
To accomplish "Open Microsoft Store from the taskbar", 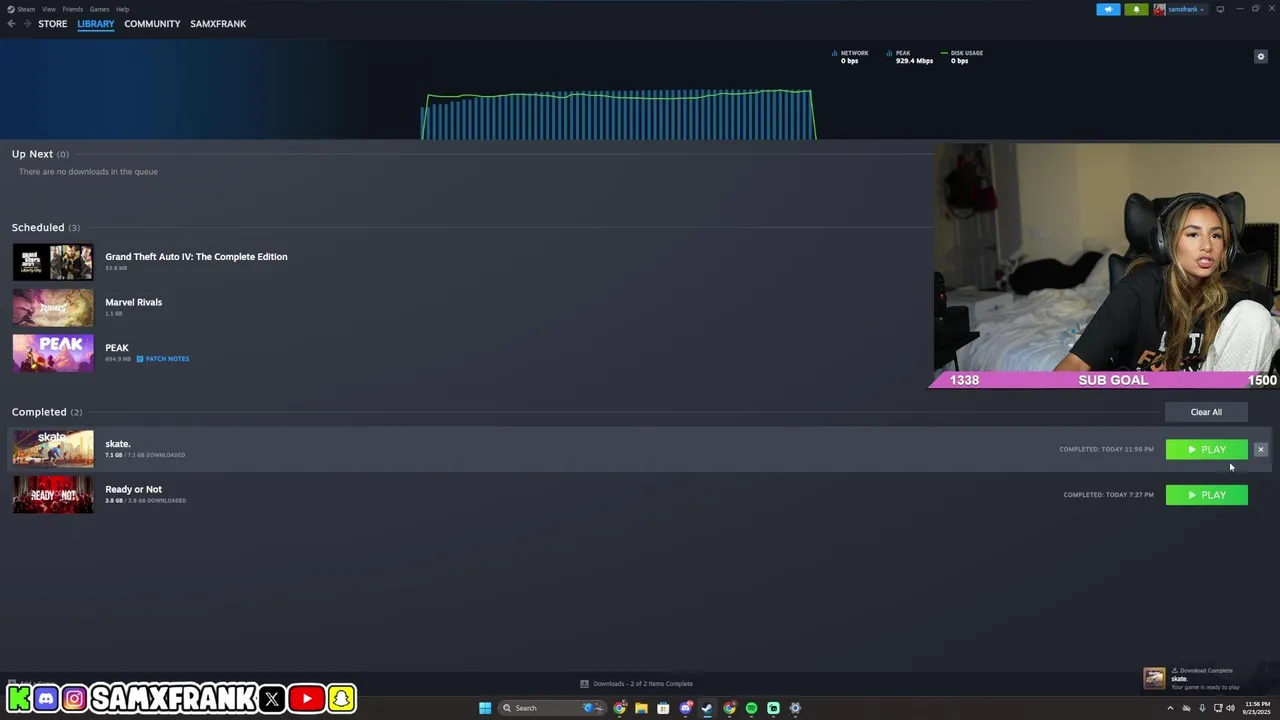I will coord(663,708).
